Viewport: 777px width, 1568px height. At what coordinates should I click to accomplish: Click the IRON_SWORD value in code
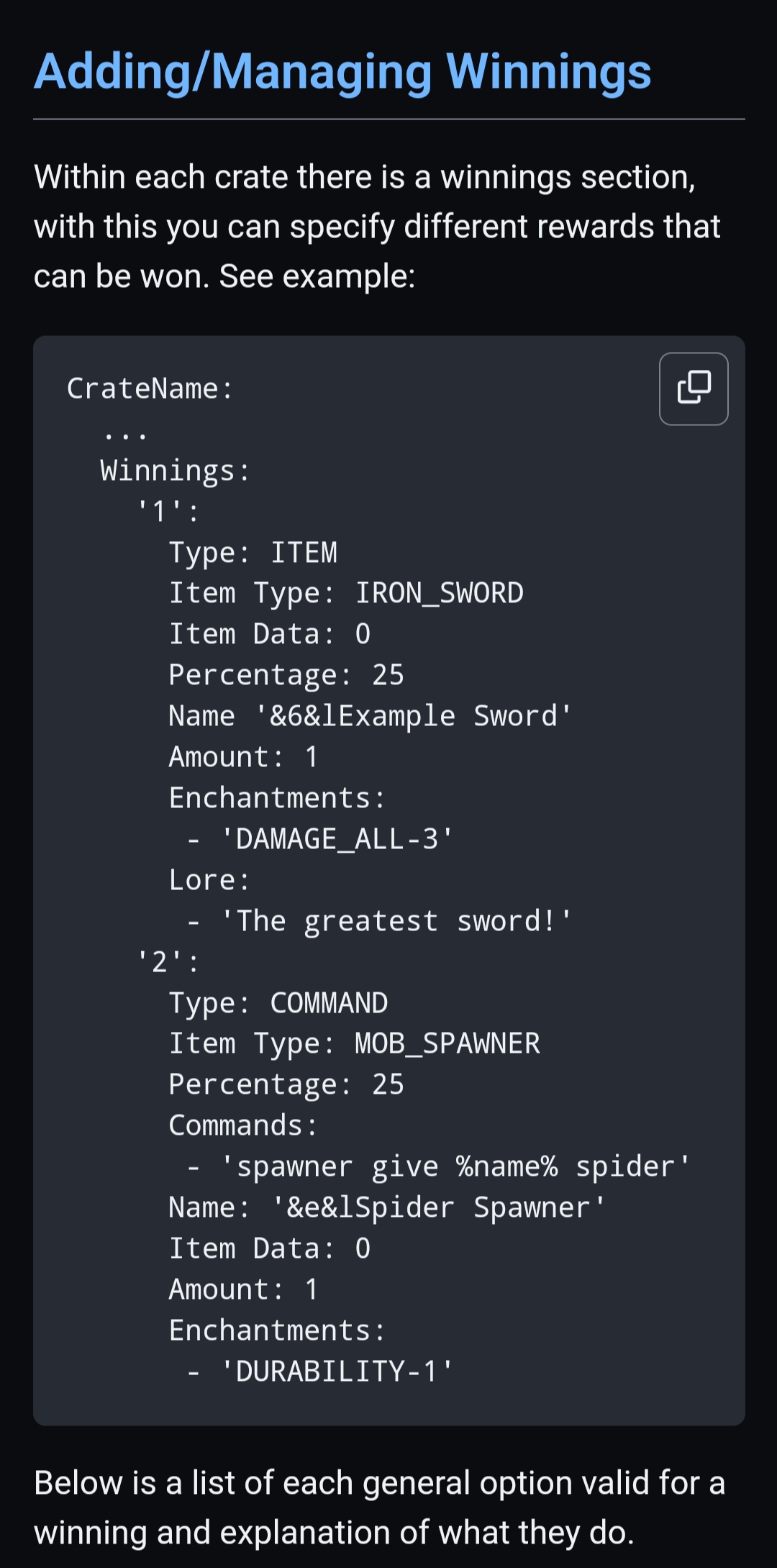tap(439, 593)
